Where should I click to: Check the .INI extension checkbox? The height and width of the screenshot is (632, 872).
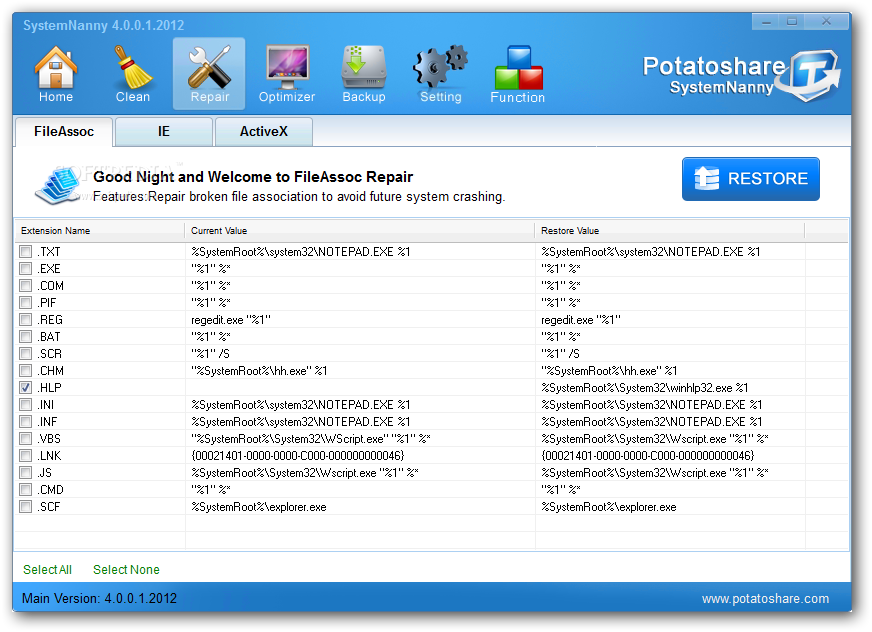pyautogui.click(x=26, y=404)
